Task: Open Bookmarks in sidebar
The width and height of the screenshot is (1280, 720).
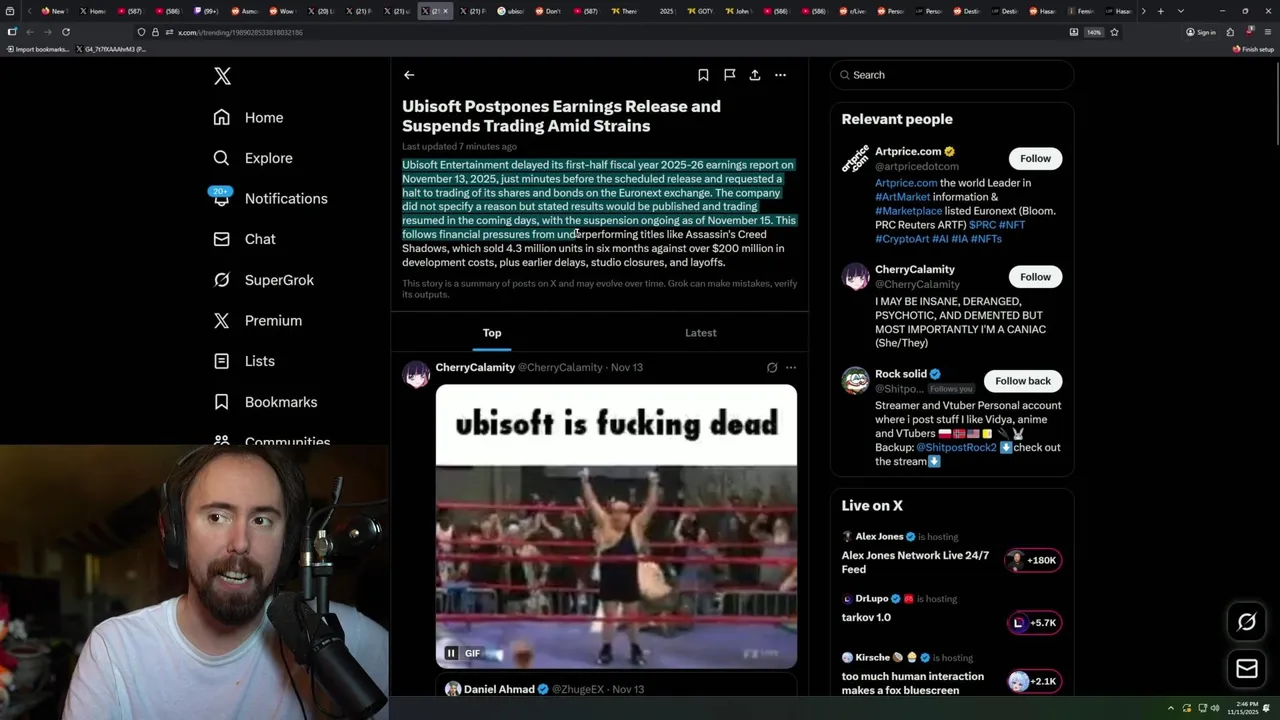Action: (265, 402)
